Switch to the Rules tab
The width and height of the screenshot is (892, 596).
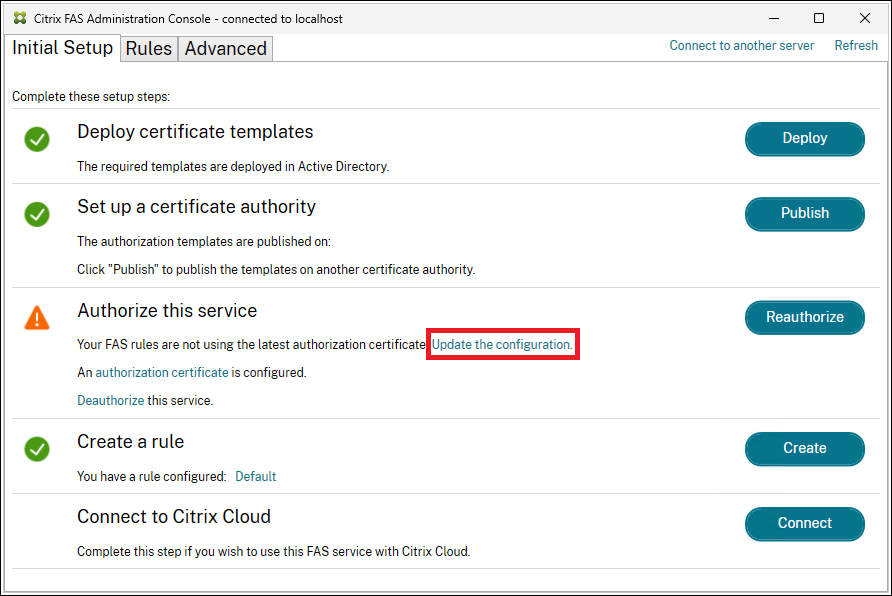tap(148, 49)
